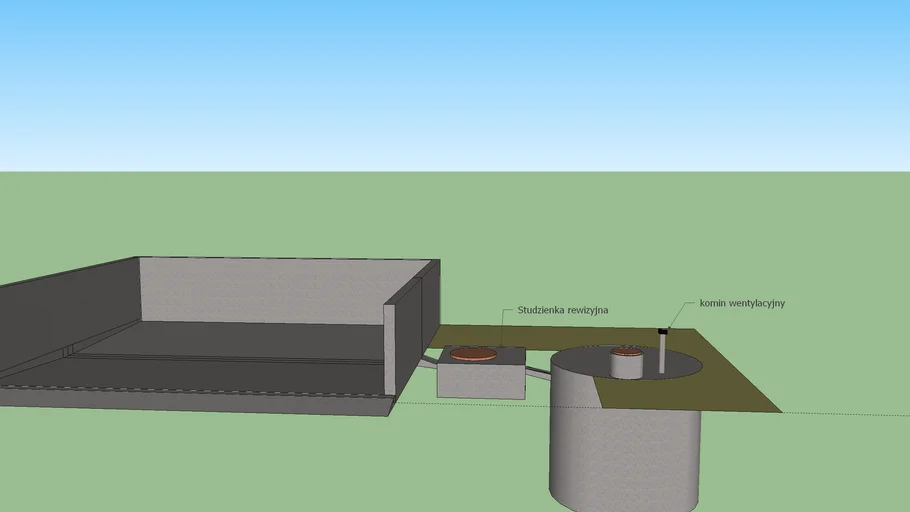910x512 pixels.
Task: Select the front face of the inspection chamber box
Action: tap(481, 380)
